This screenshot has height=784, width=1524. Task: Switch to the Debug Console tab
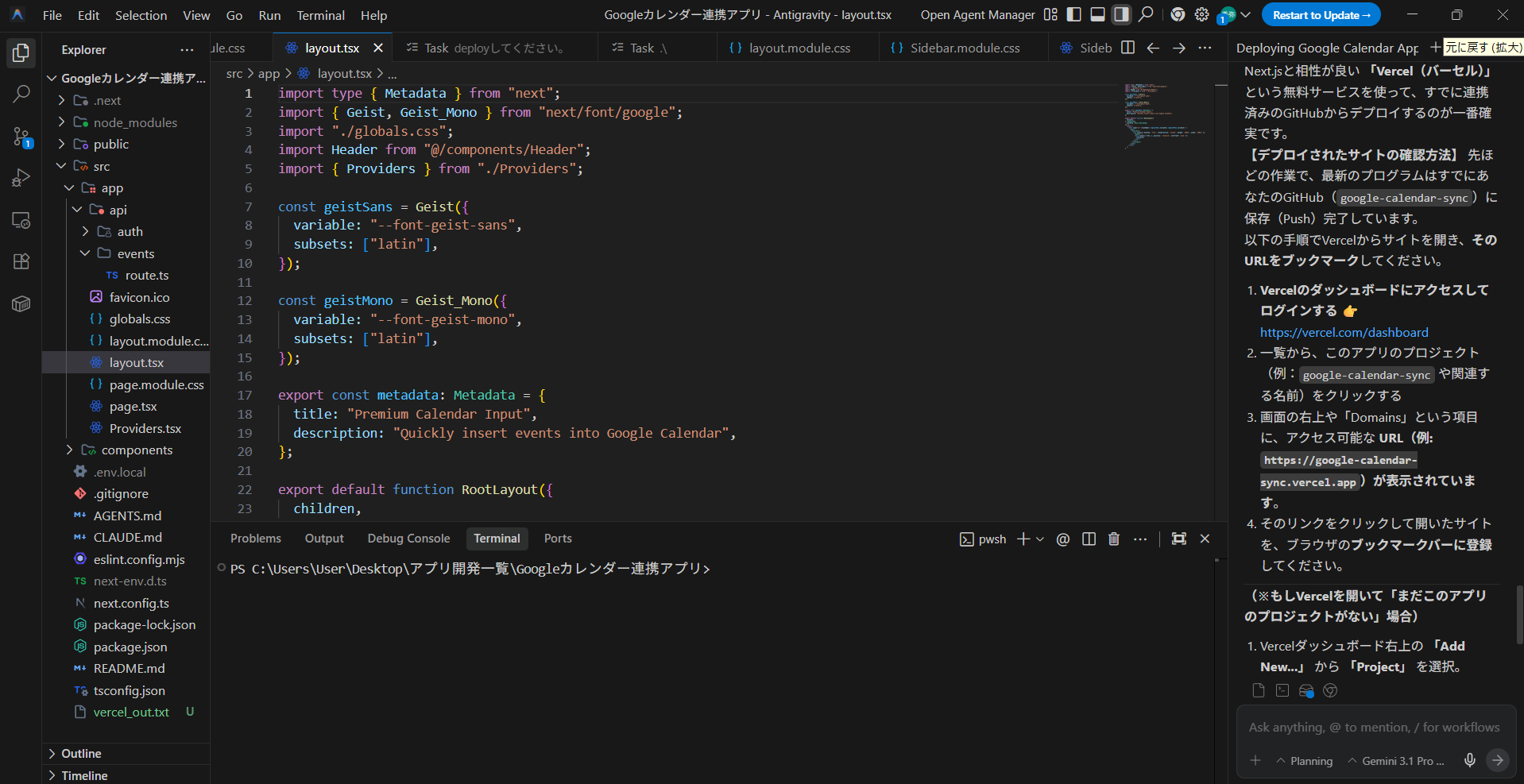tap(408, 539)
